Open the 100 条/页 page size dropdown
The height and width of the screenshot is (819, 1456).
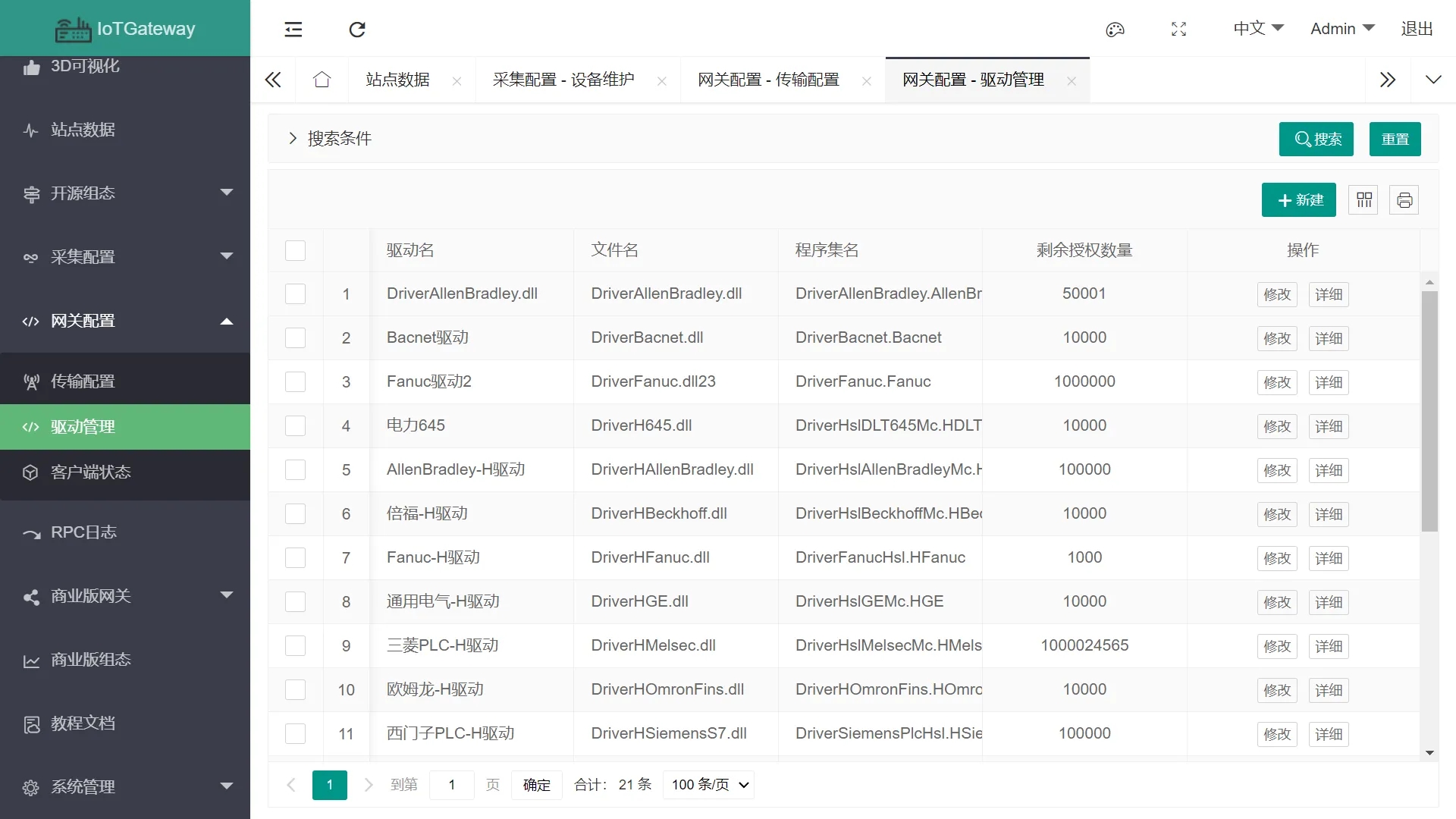point(709,785)
